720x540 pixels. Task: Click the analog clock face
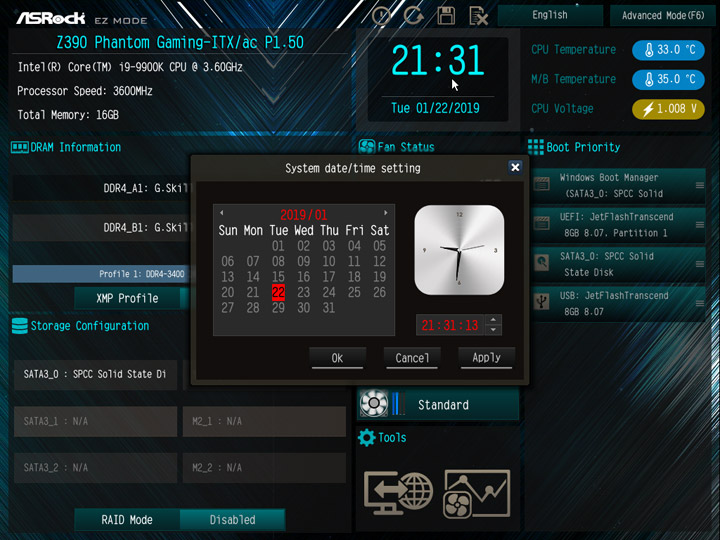point(459,250)
